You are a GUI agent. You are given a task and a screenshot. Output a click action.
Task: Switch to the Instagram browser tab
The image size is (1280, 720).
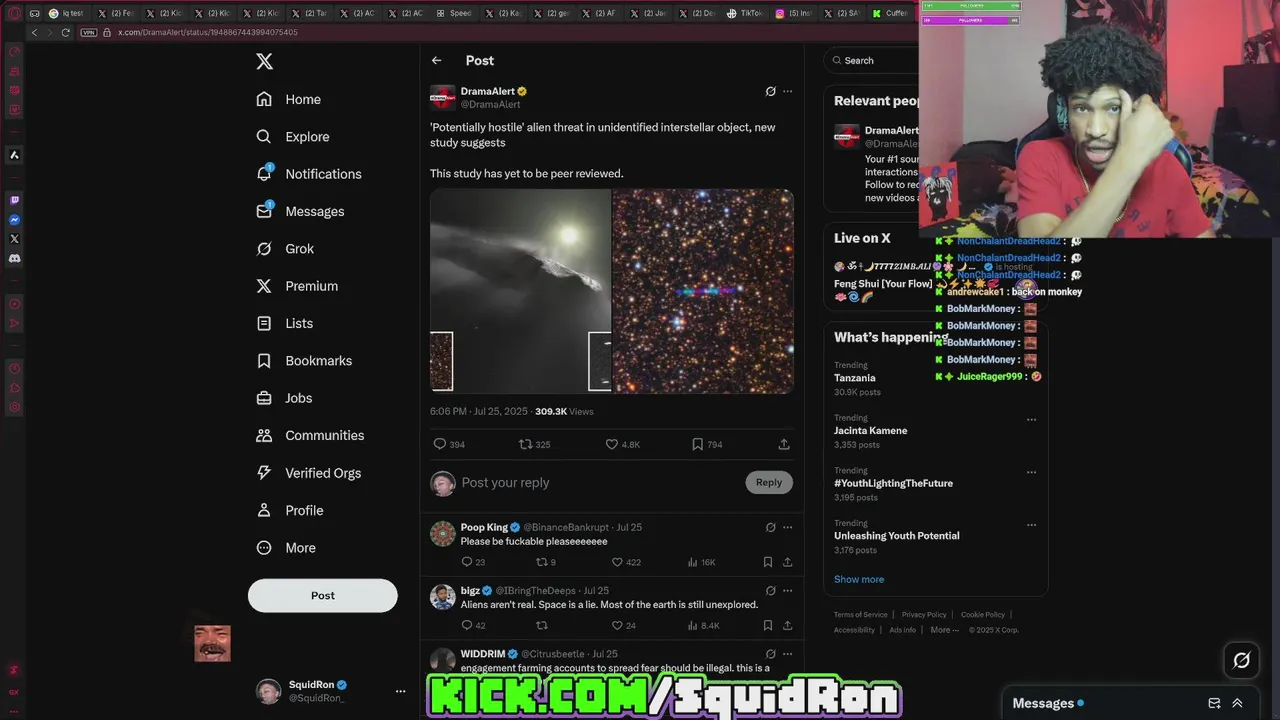[793, 13]
